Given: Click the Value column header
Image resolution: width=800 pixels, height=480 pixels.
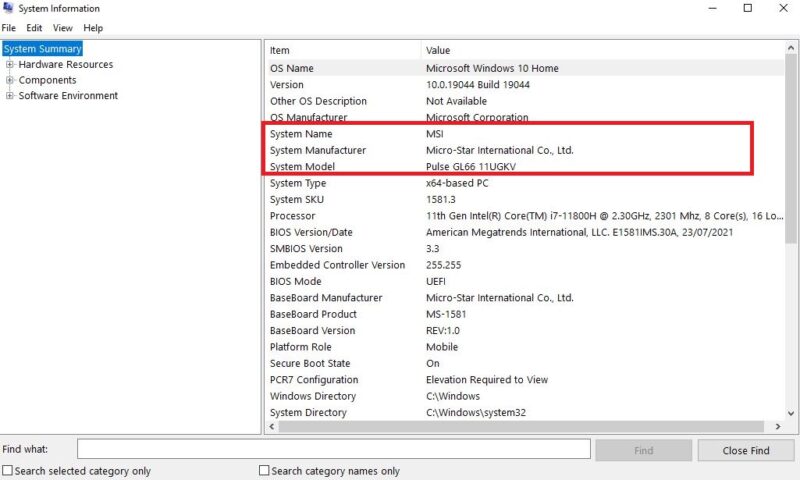Looking at the screenshot, I should pyautogui.click(x=603, y=50).
